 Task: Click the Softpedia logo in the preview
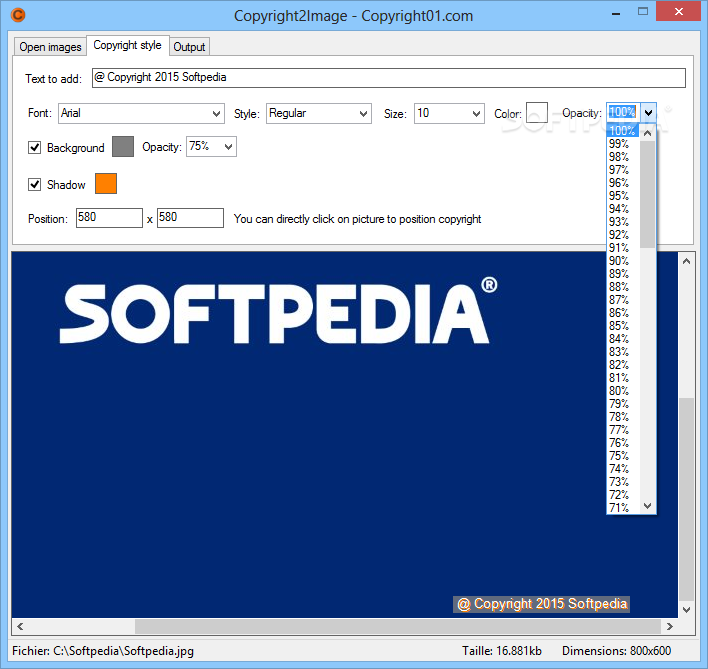[279, 311]
